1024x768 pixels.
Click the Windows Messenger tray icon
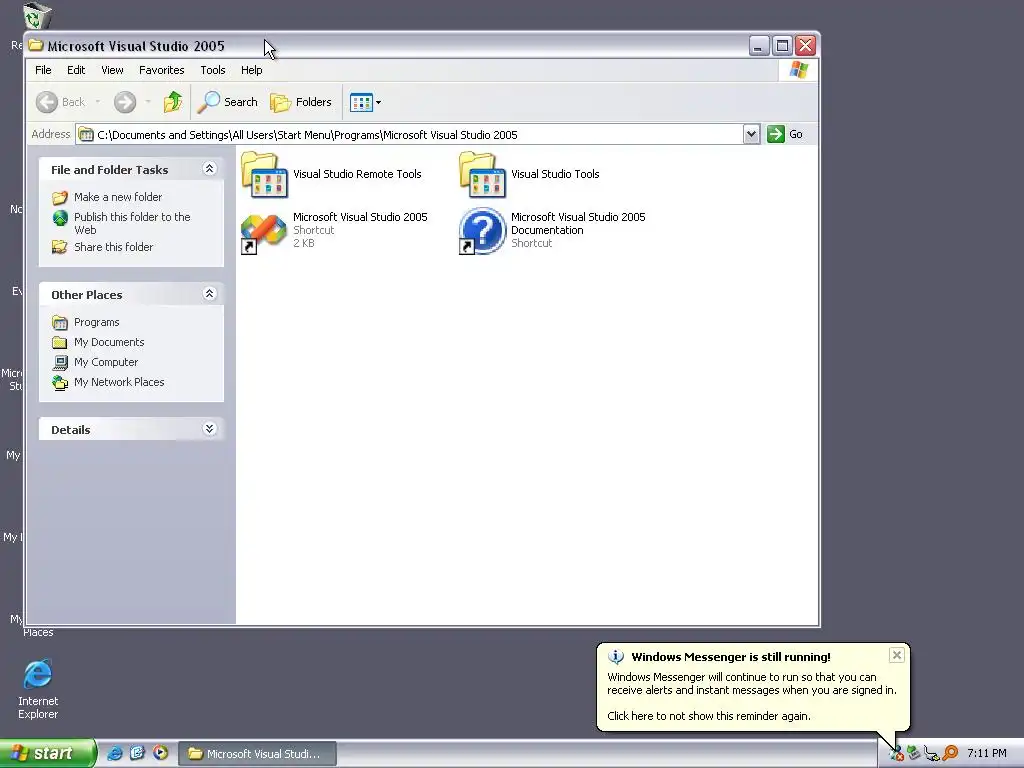896,754
